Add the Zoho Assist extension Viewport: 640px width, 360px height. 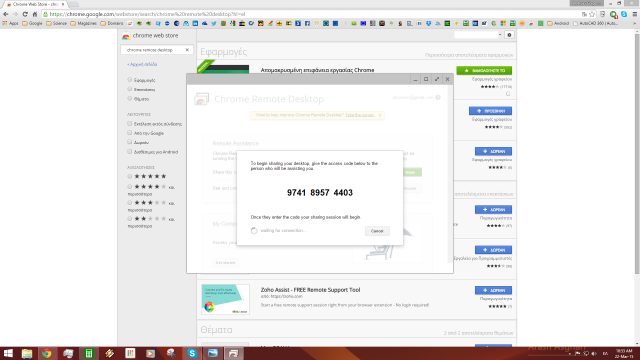coord(493,290)
